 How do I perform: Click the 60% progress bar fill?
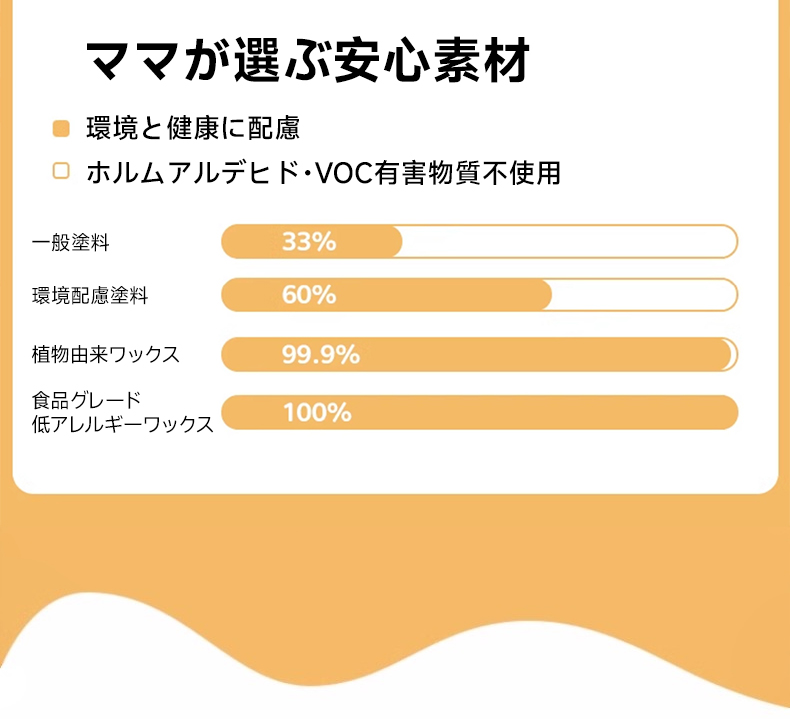[x=386, y=295]
